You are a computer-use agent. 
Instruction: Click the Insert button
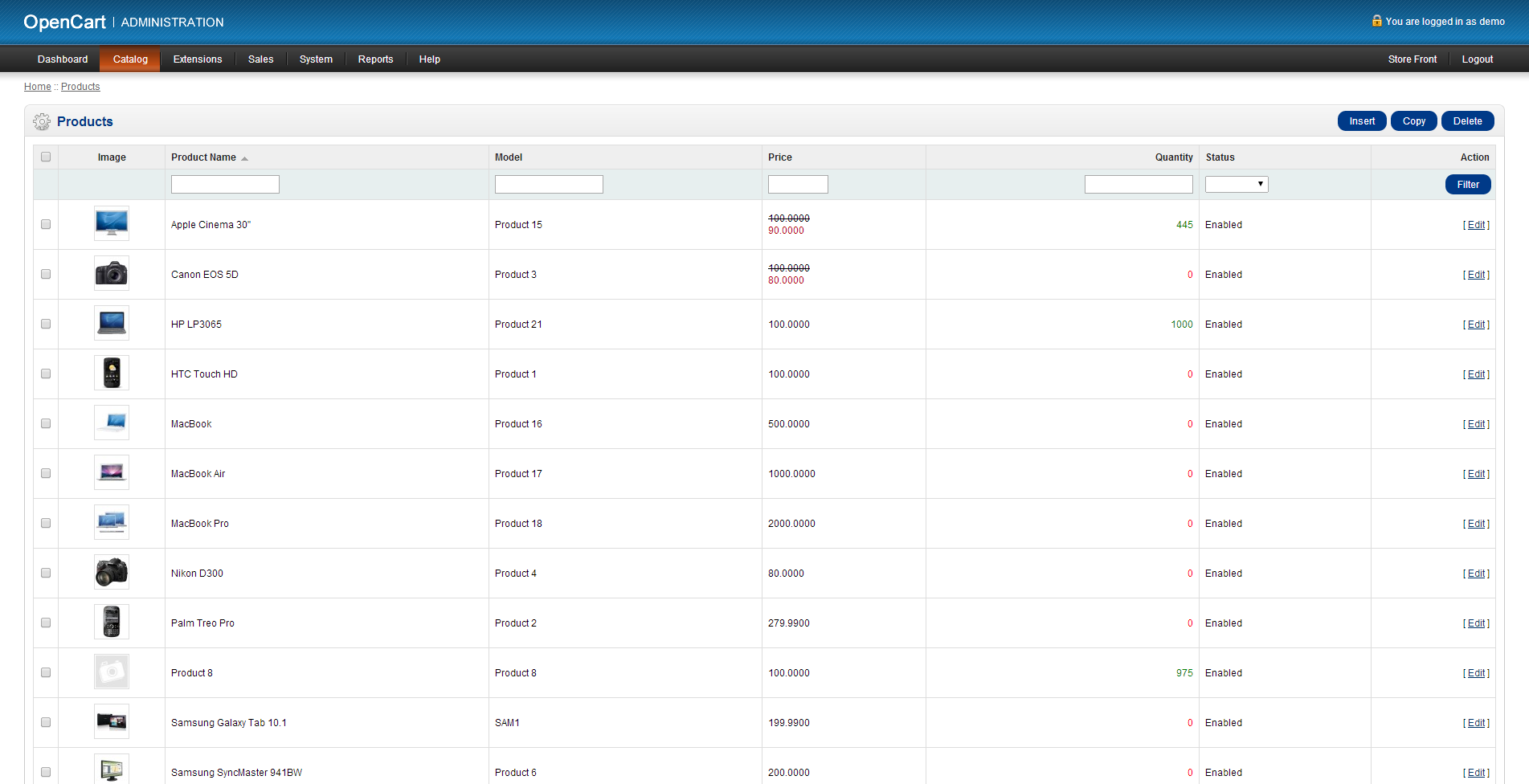pyautogui.click(x=1362, y=121)
